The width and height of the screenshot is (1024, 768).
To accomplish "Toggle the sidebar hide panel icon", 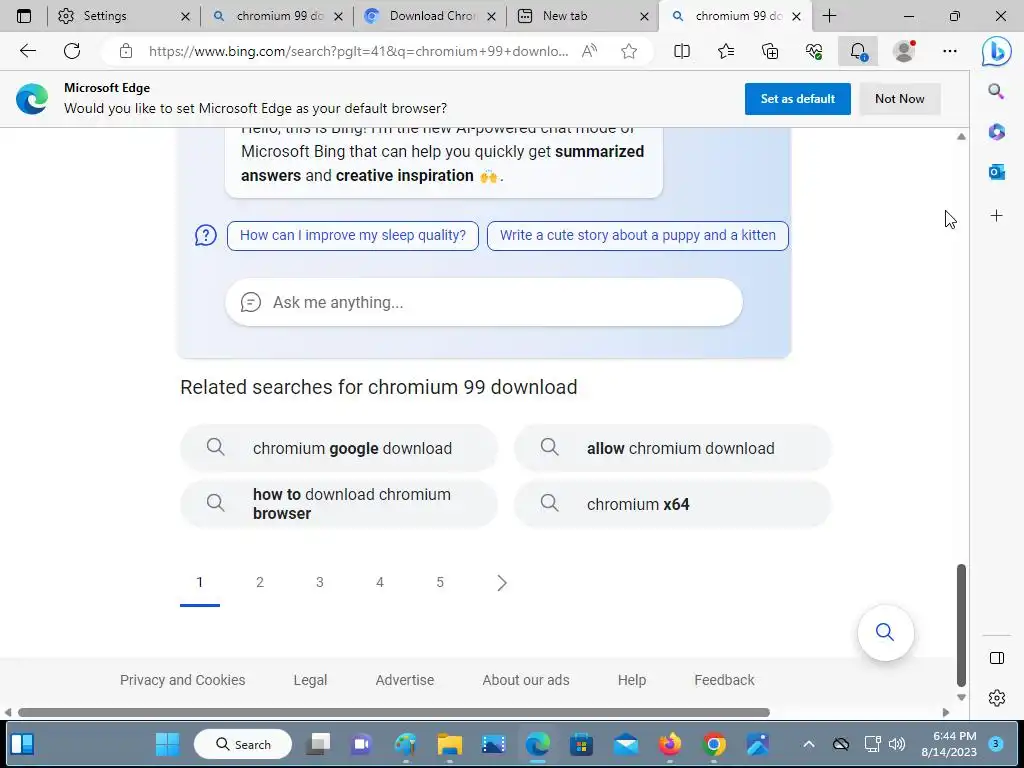I will (x=997, y=658).
